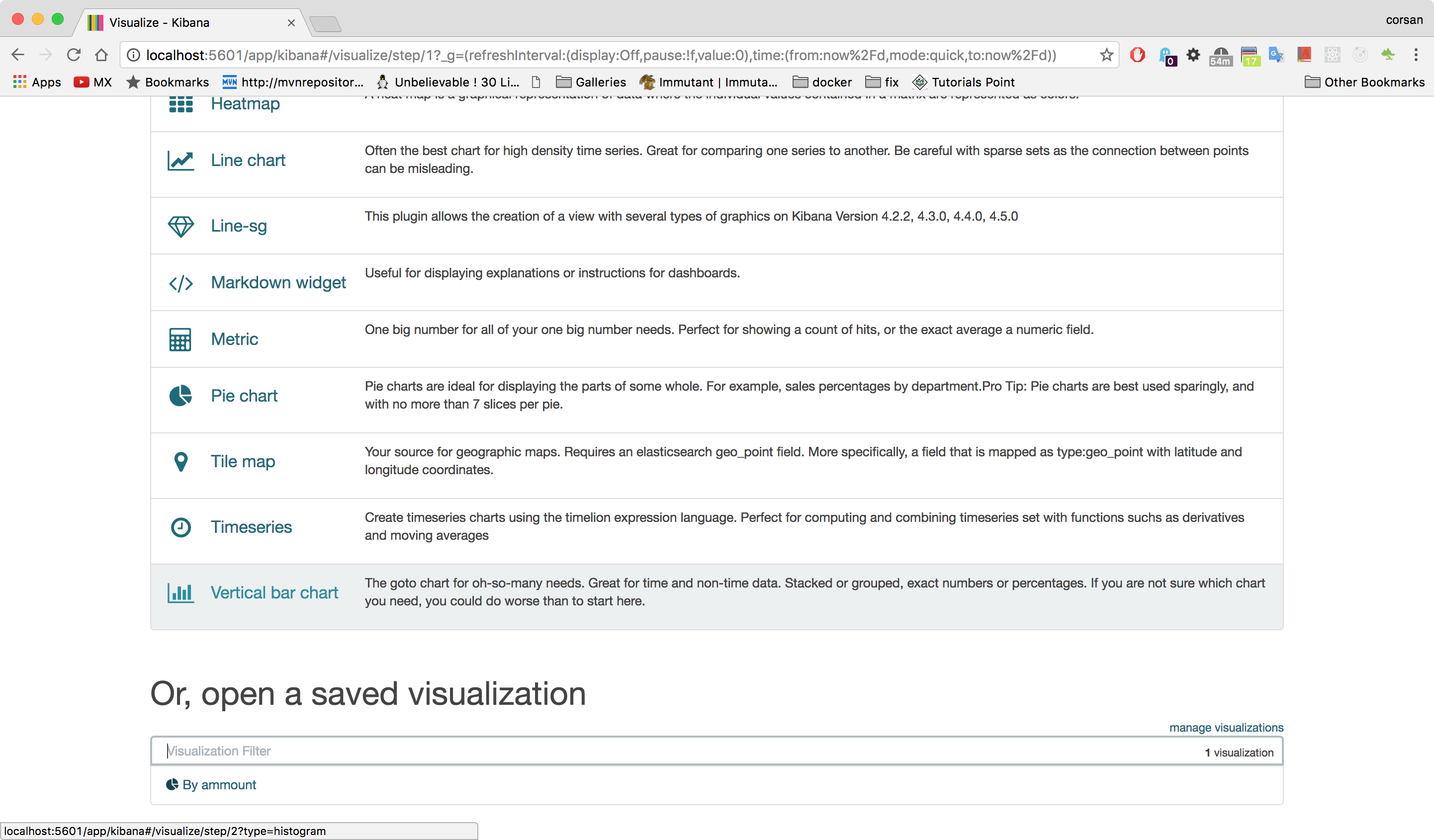
Task: Open the red PDF extension icon
Action: pyautogui.click(x=1304, y=55)
